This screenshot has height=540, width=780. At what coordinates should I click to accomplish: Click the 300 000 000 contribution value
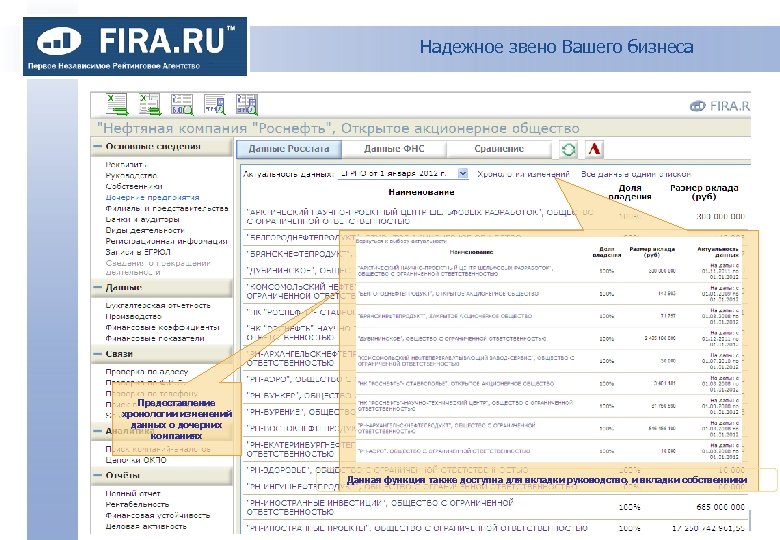point(720,216)
